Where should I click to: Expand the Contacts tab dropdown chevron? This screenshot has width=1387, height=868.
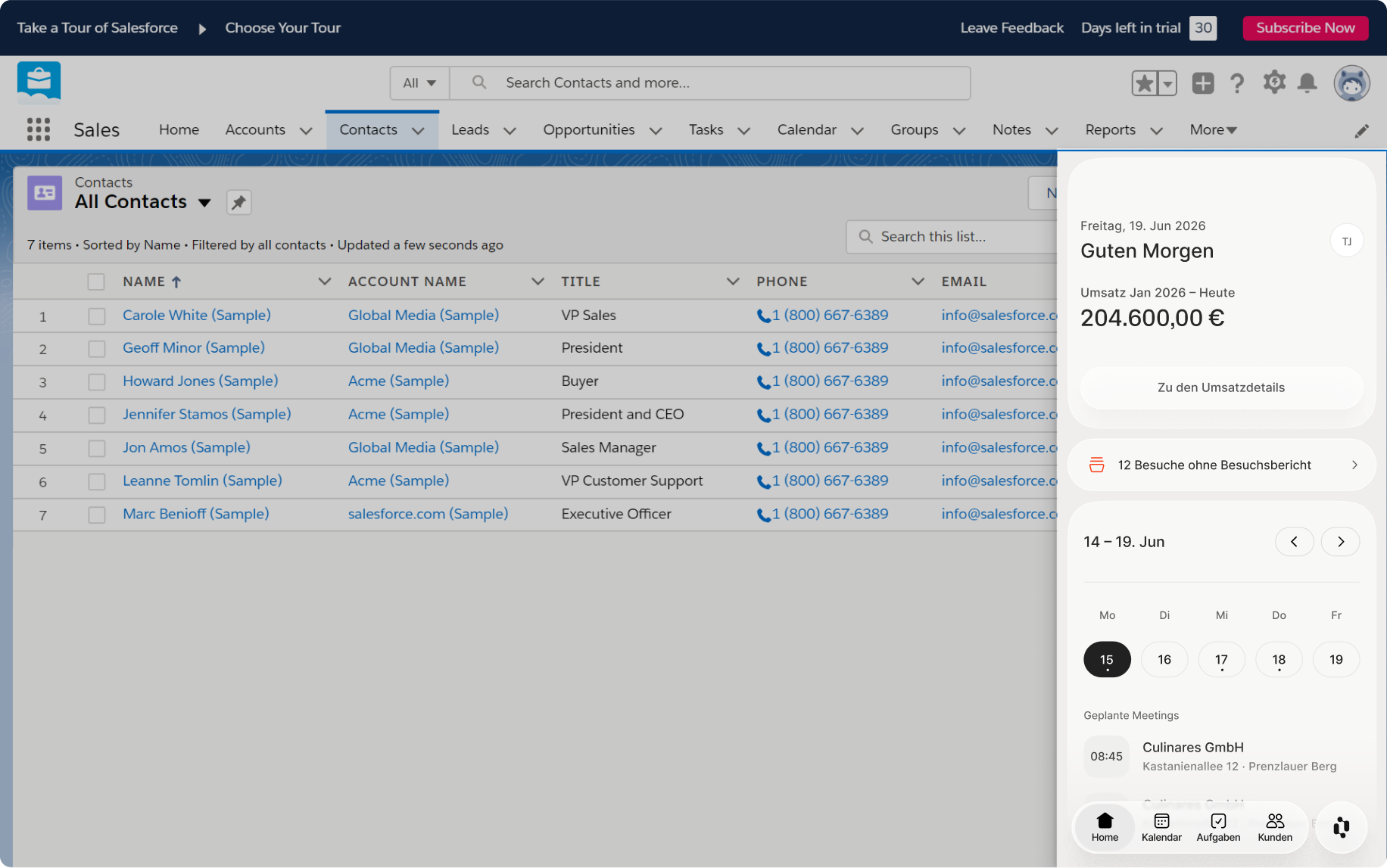418,131
